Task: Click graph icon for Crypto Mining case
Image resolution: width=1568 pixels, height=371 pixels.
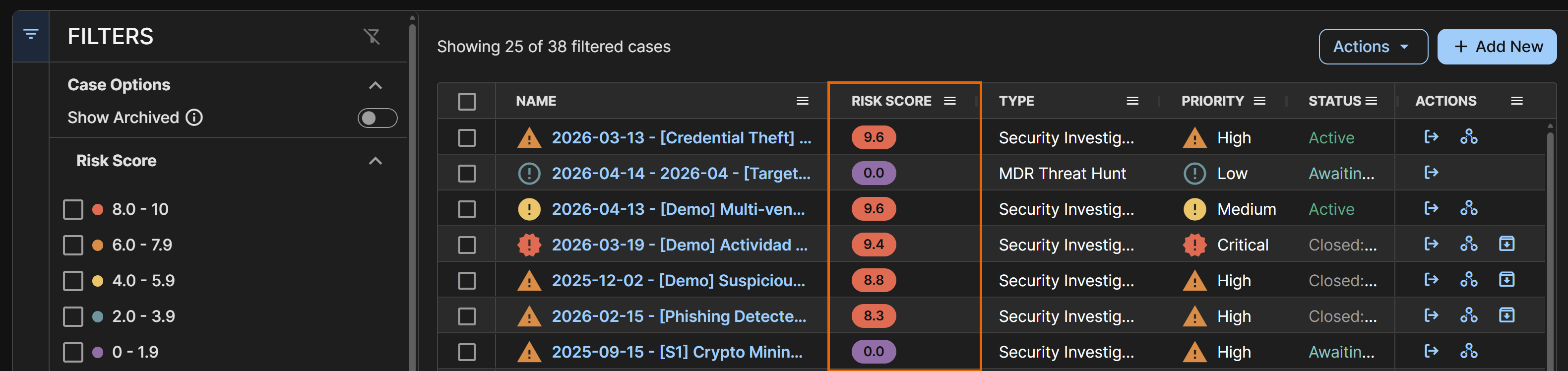Action: pyautogui.click(x=1468, y=352)
